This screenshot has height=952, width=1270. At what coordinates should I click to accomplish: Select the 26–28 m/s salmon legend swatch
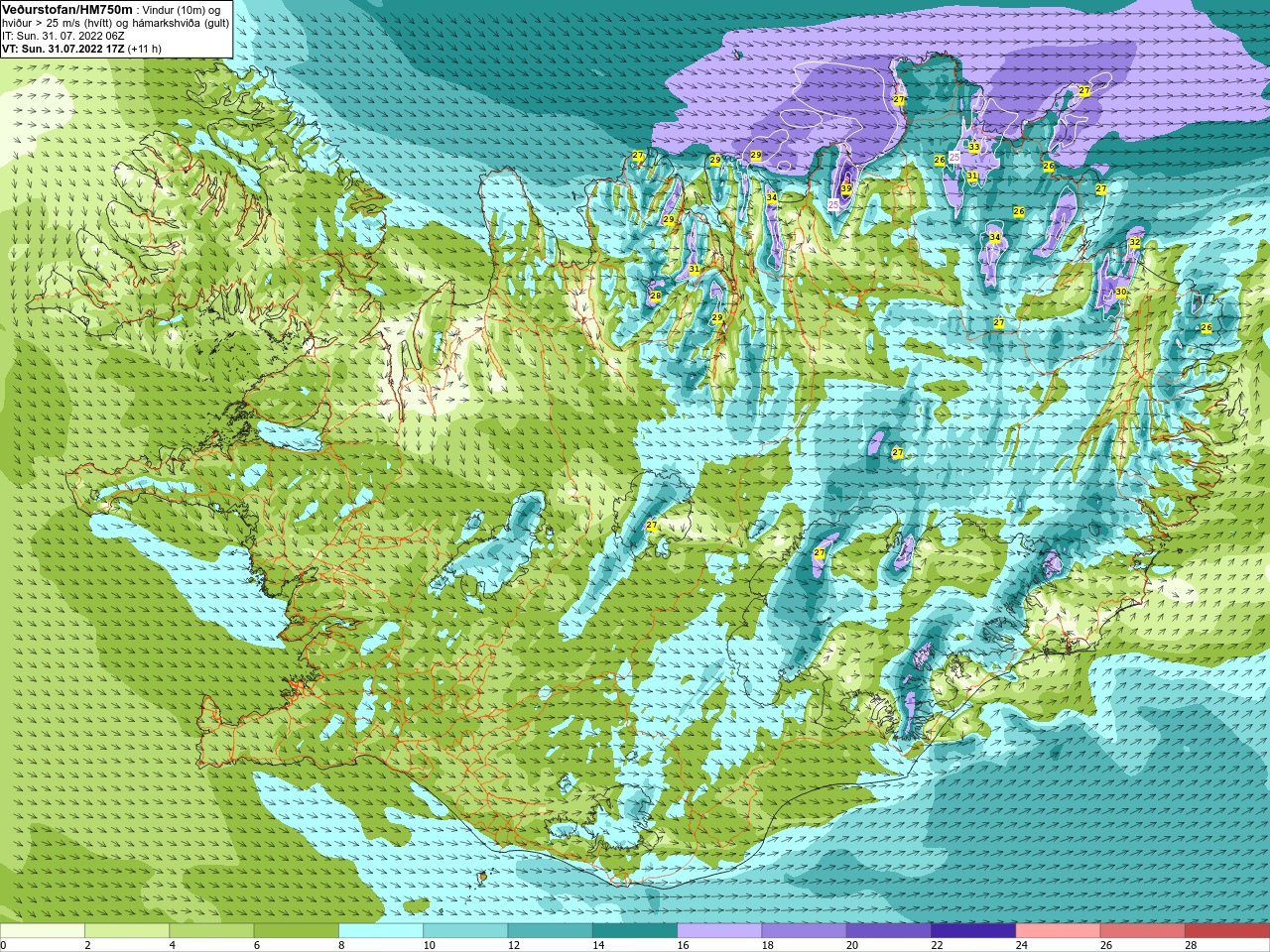click(1143, 931)
